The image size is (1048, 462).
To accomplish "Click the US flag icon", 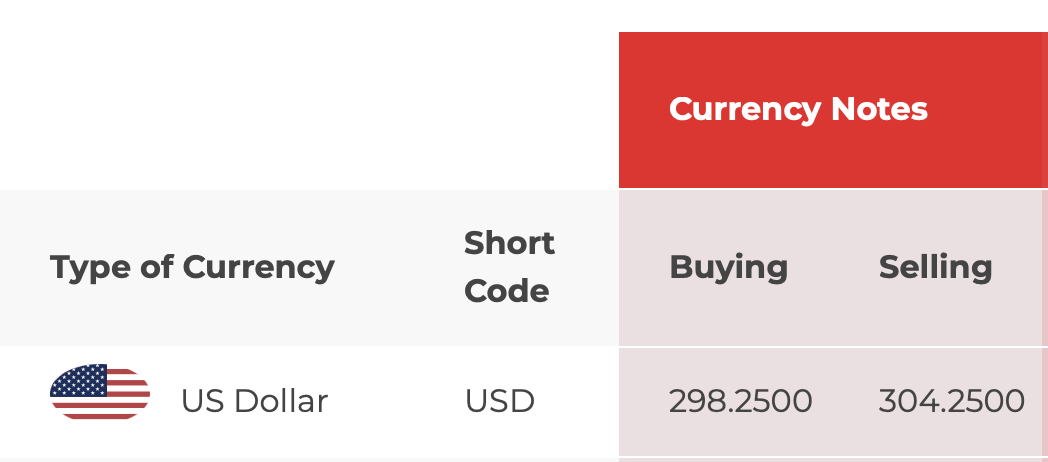I will click(x=100, y=392).
